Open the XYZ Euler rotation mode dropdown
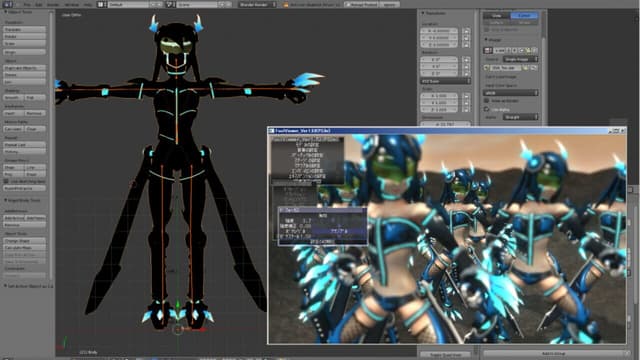 (x=445, y=81)
